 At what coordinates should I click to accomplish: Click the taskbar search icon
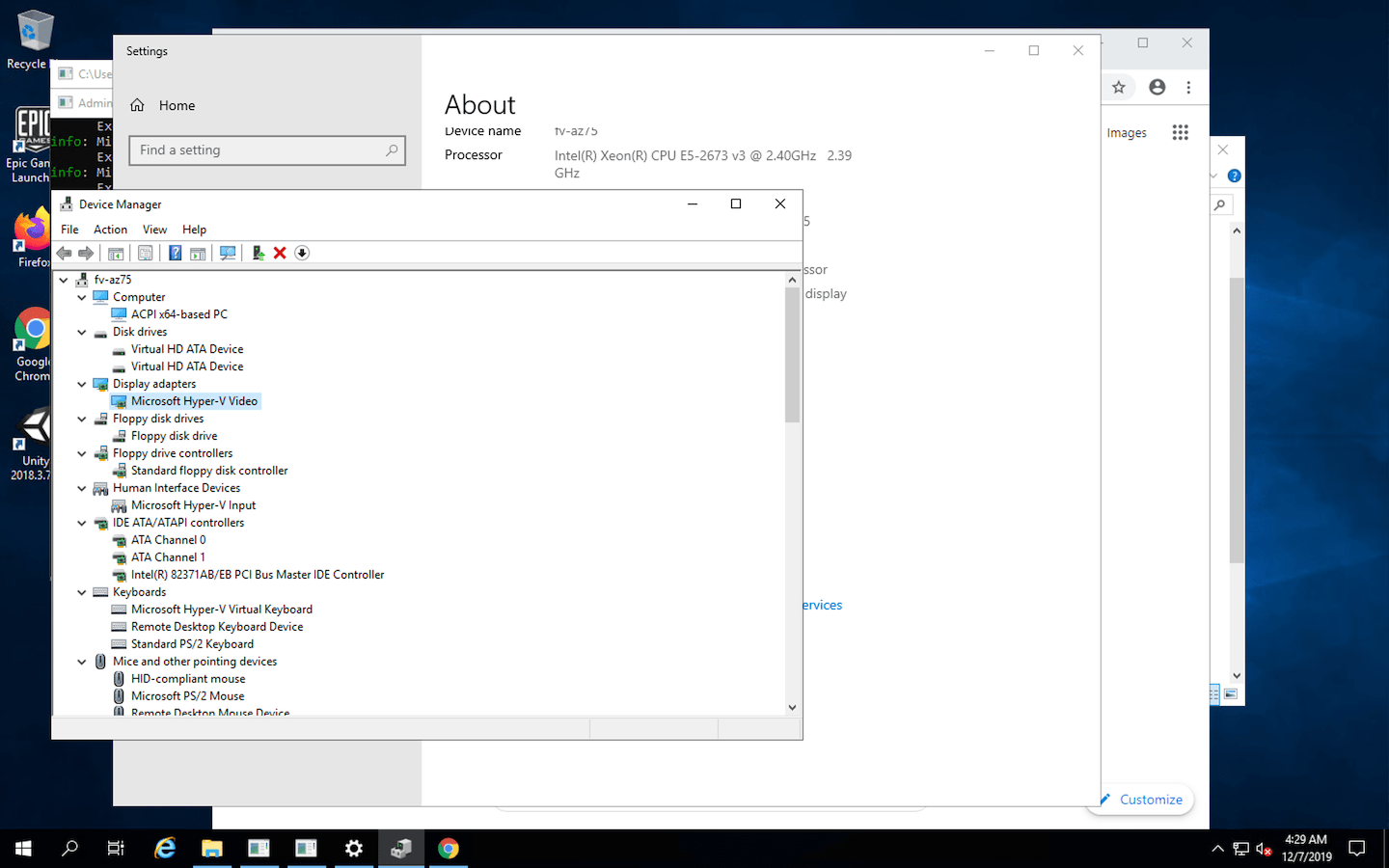pos(69,849)
